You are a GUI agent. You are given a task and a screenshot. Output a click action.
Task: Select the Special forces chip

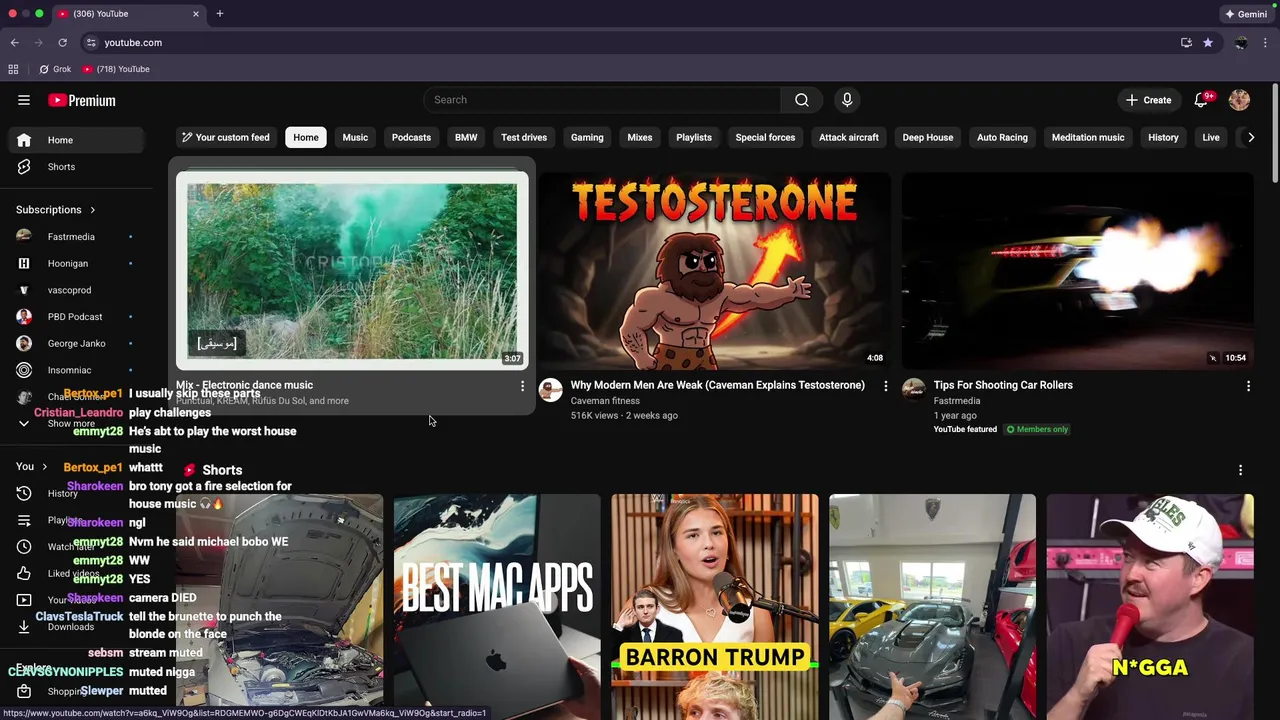(x=765, y=137)
